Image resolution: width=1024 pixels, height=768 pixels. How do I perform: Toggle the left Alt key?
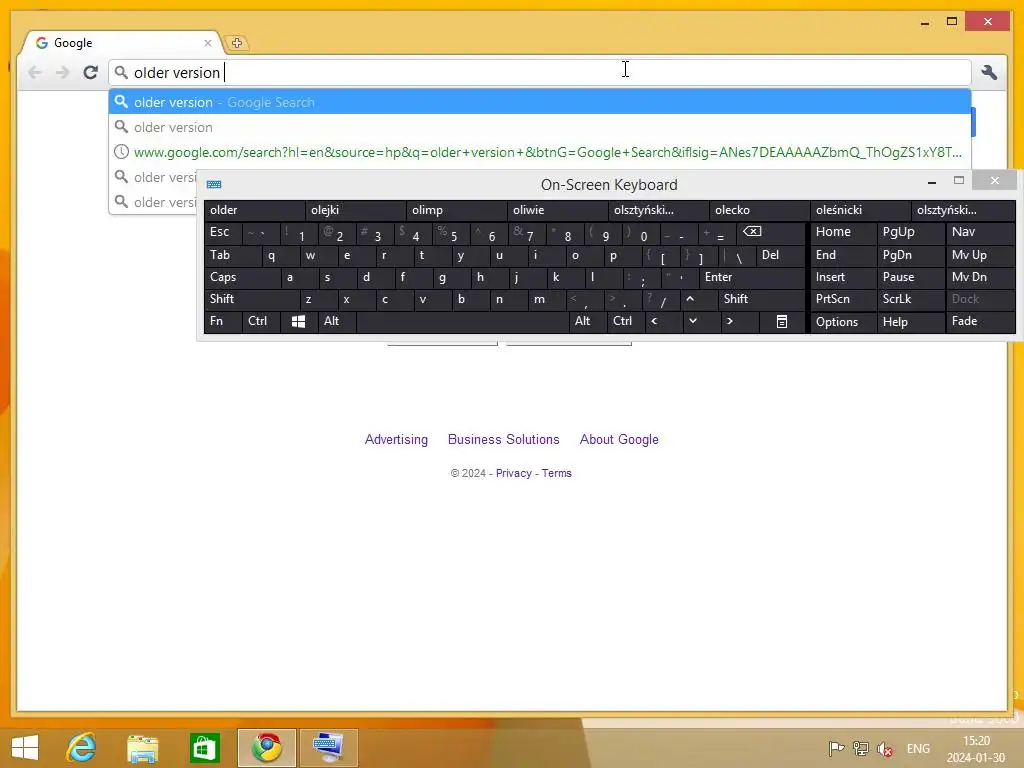[x=337, y=321]
